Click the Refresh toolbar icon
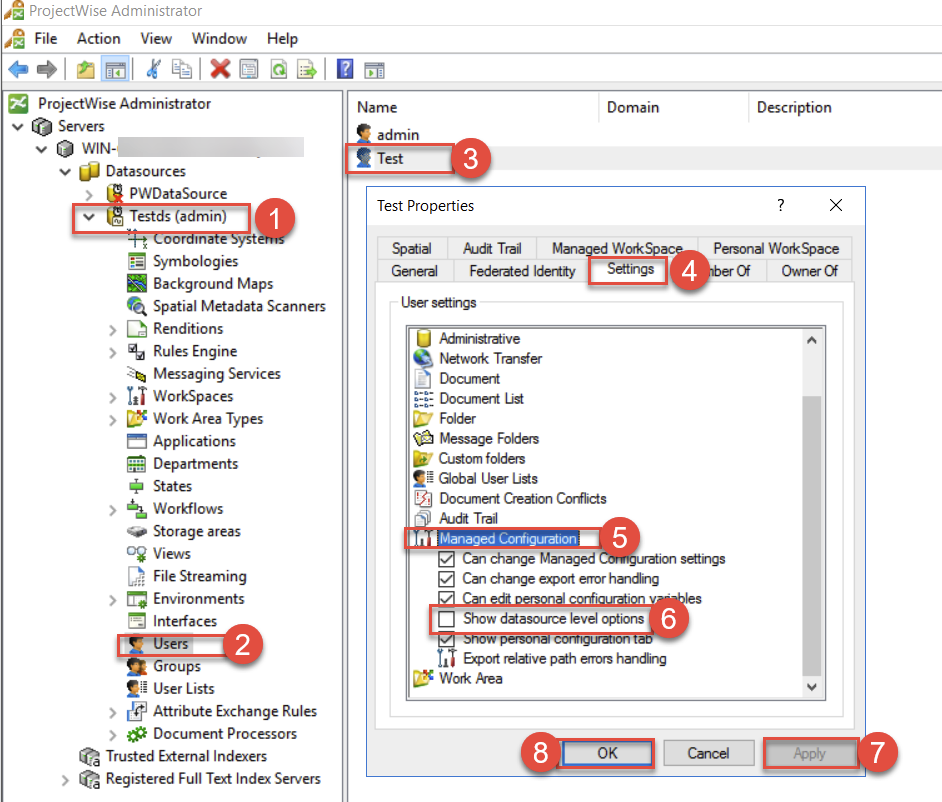Image resolution: width=942 pixels, height=802 pixels. [278, 68]
